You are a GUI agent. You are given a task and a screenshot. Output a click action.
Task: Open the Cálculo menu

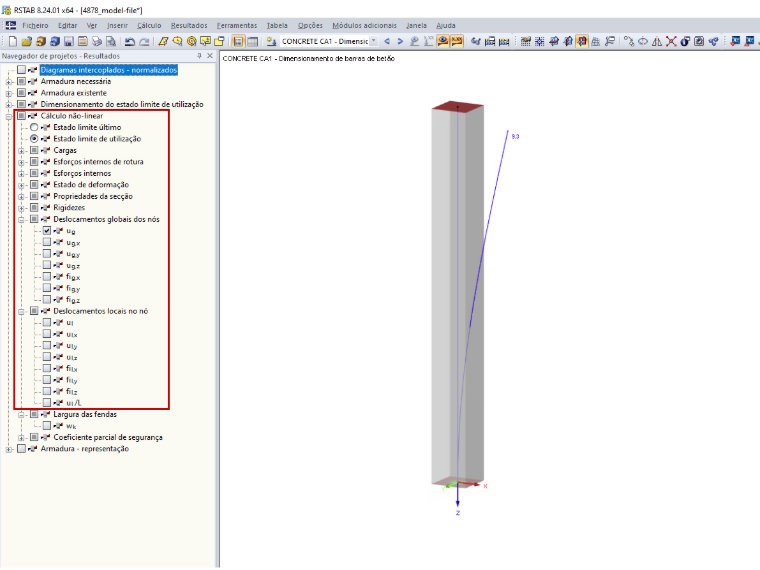(x=149, y=25)
